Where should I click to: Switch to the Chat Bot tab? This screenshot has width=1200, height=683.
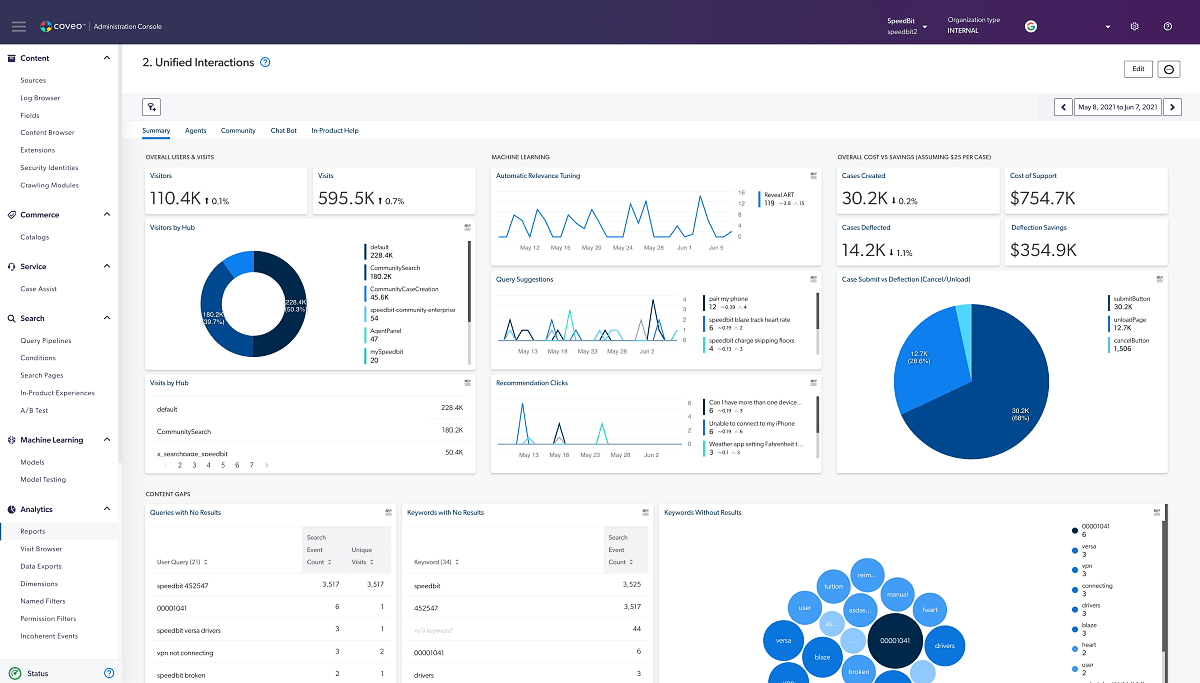[284, 130]
